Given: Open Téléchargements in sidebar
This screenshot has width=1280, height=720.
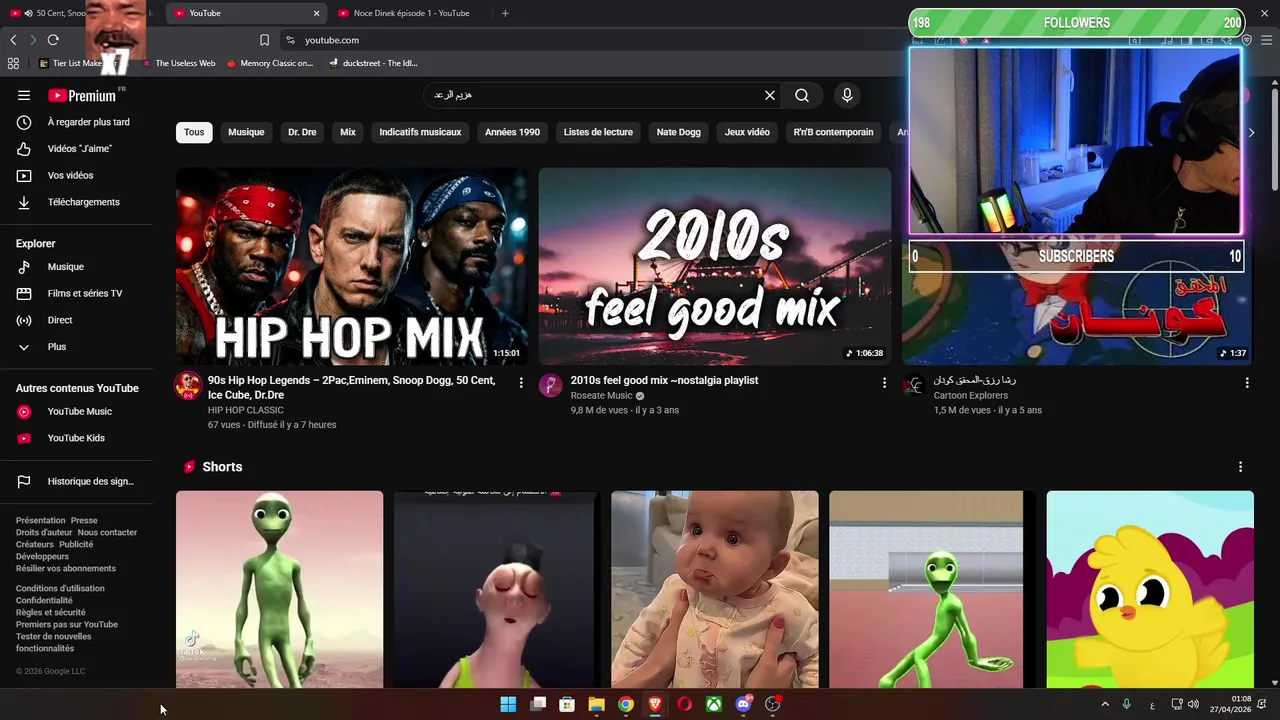Looking at the screenshot, I should tap(78, 202).
